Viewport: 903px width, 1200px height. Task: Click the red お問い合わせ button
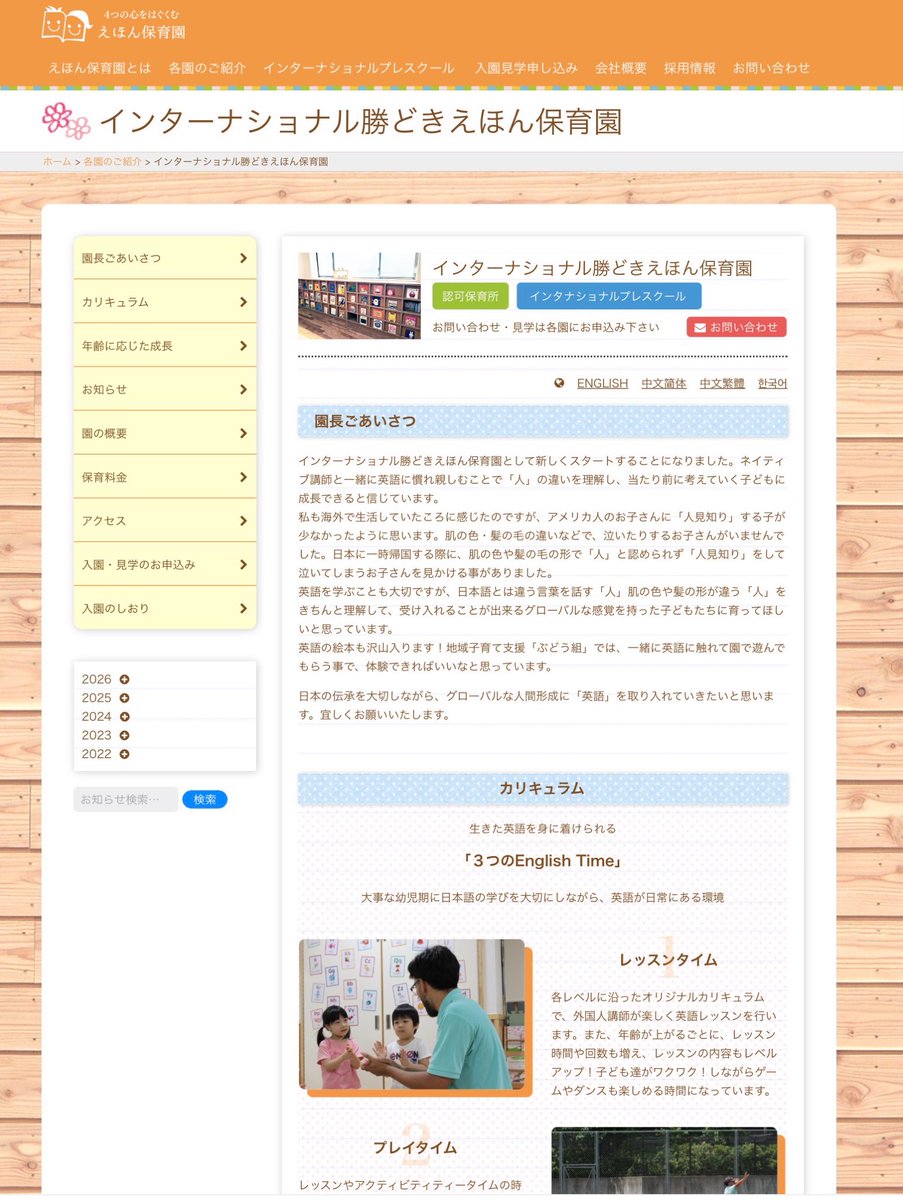tap(736, 327)
